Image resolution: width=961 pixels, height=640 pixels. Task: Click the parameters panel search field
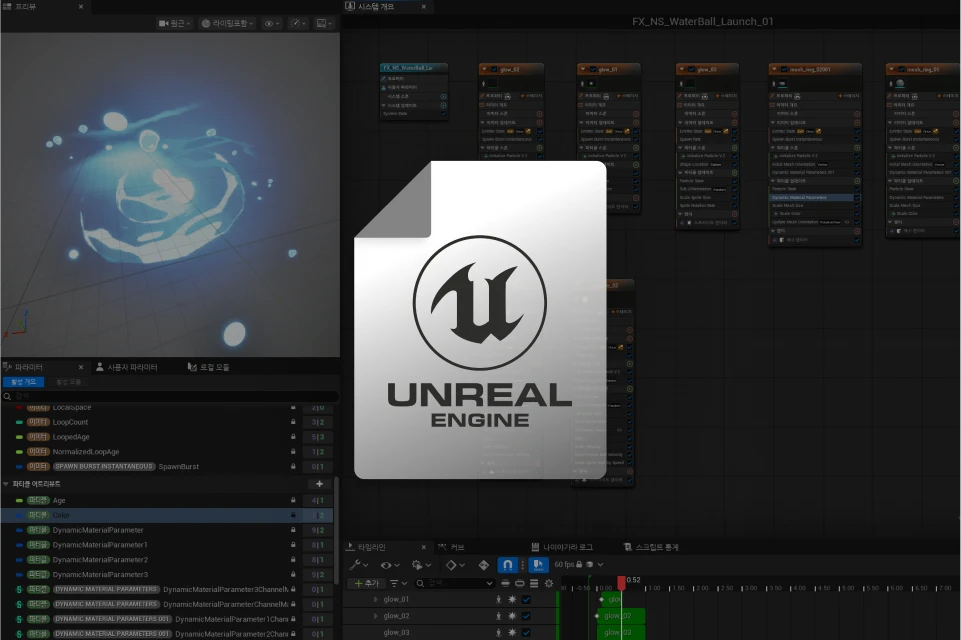(170, 396)
